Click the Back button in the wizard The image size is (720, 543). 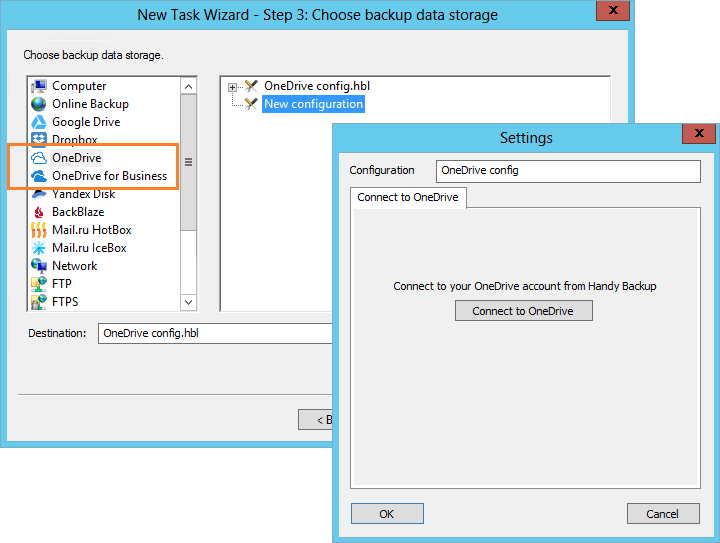(316, 420)
